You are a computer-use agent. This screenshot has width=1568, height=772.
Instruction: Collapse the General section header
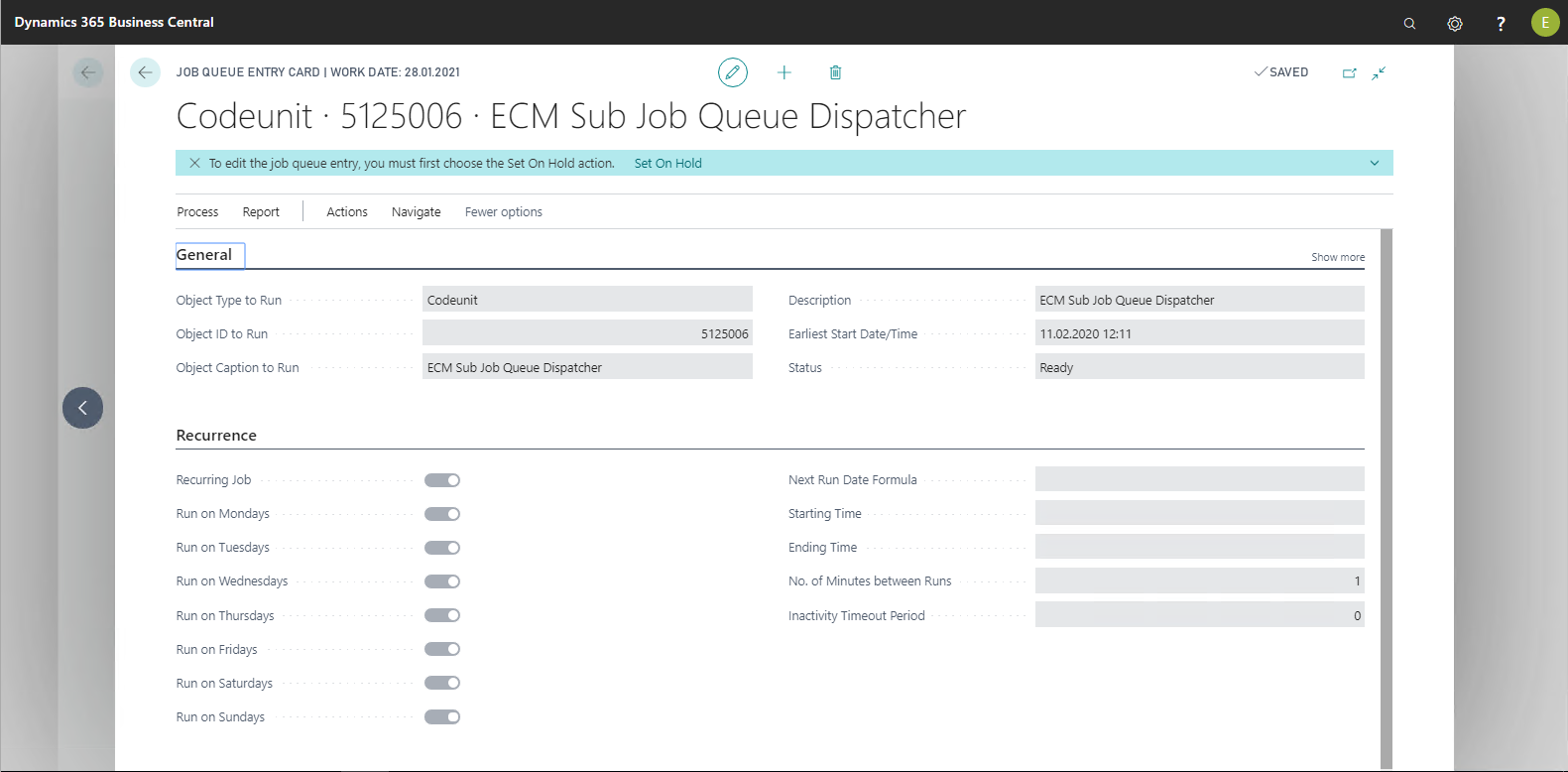[x=204, y=255]
